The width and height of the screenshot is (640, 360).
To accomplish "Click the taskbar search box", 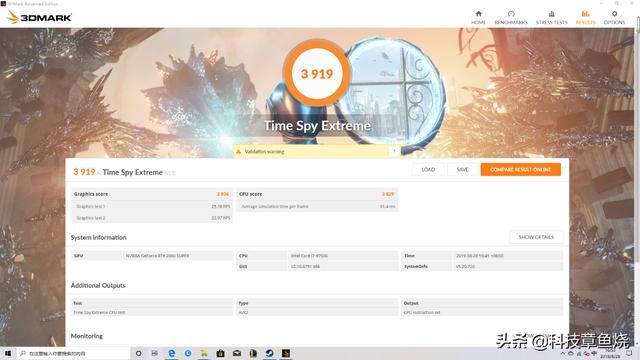I will [73, 353].
